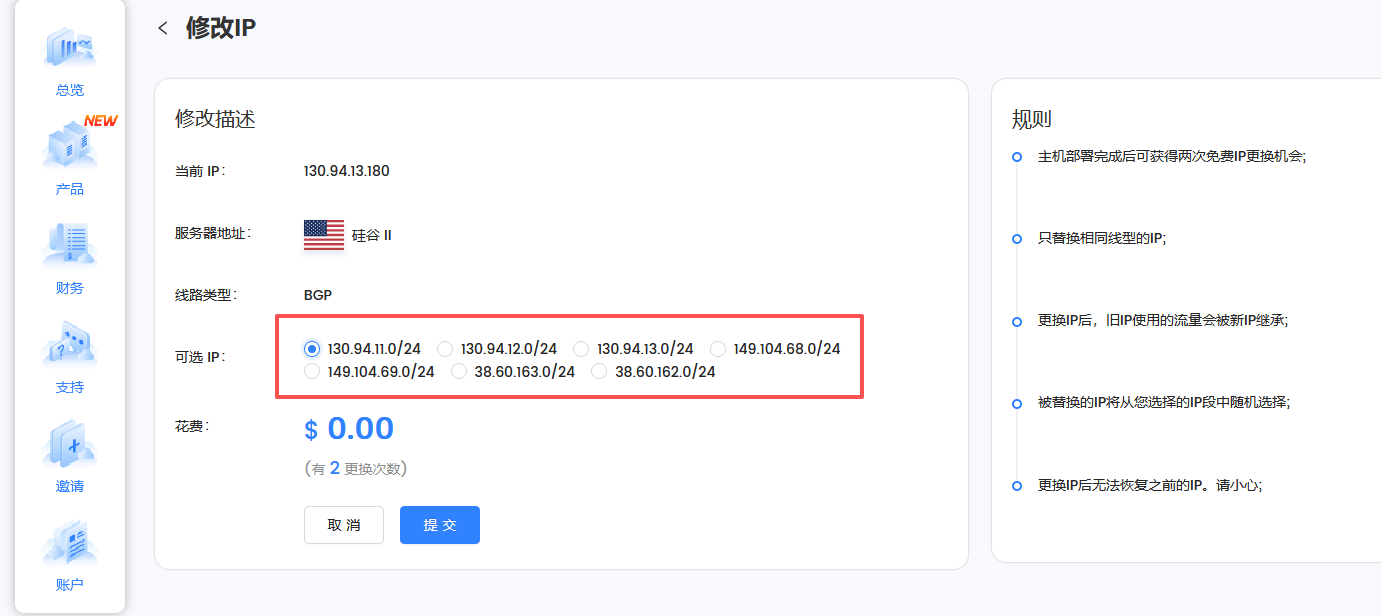Click the $ 0.00 cost amount

point(348,427)
